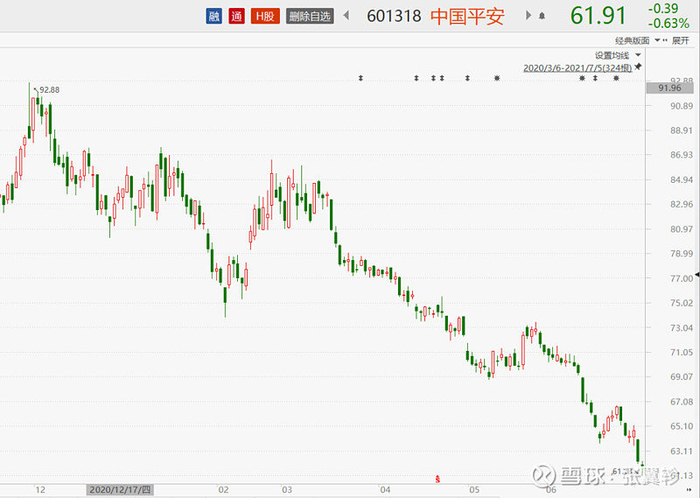
Task: Click 删除自选 to remove from watchlist
Action: tap(310, 17)
